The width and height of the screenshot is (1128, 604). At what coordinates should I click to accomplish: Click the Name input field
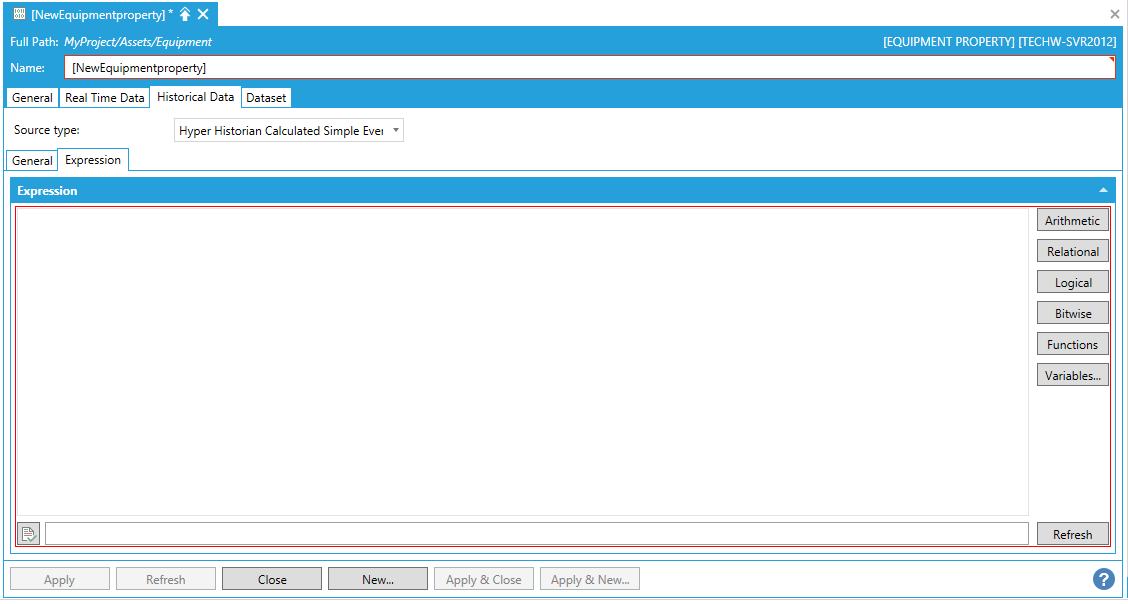pos(588,68)
